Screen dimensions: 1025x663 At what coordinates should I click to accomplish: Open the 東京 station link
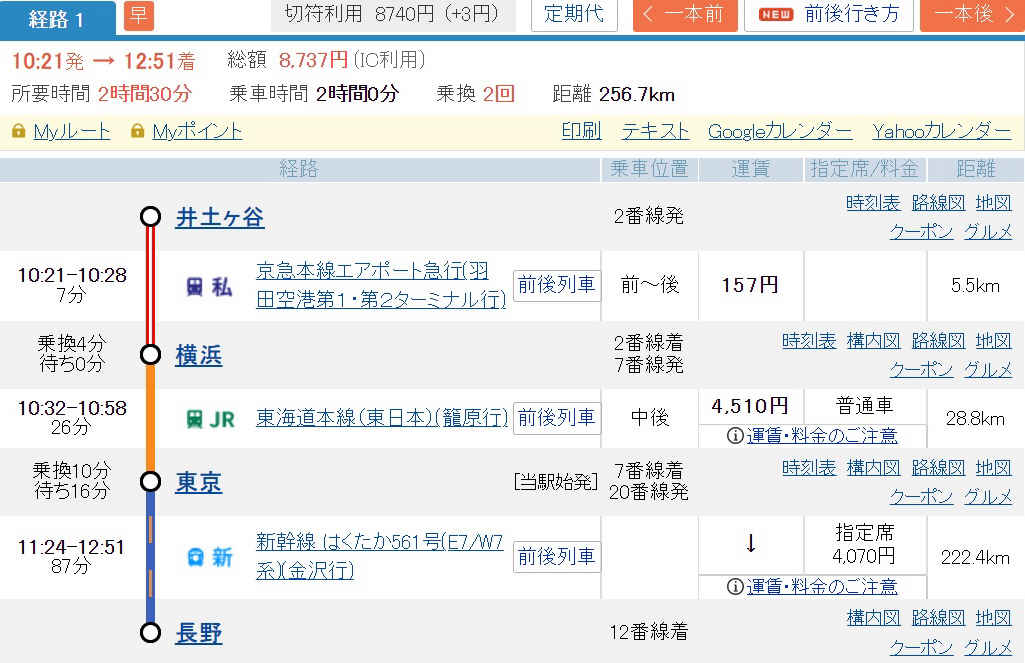pos(199,483)
